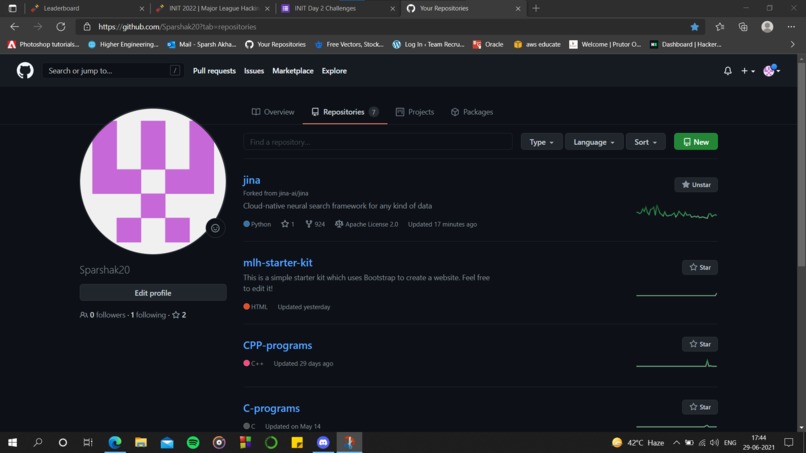Screen dimensions: 806x453
Task: Open the aws educate bookmark
Action: pos(537,45)
